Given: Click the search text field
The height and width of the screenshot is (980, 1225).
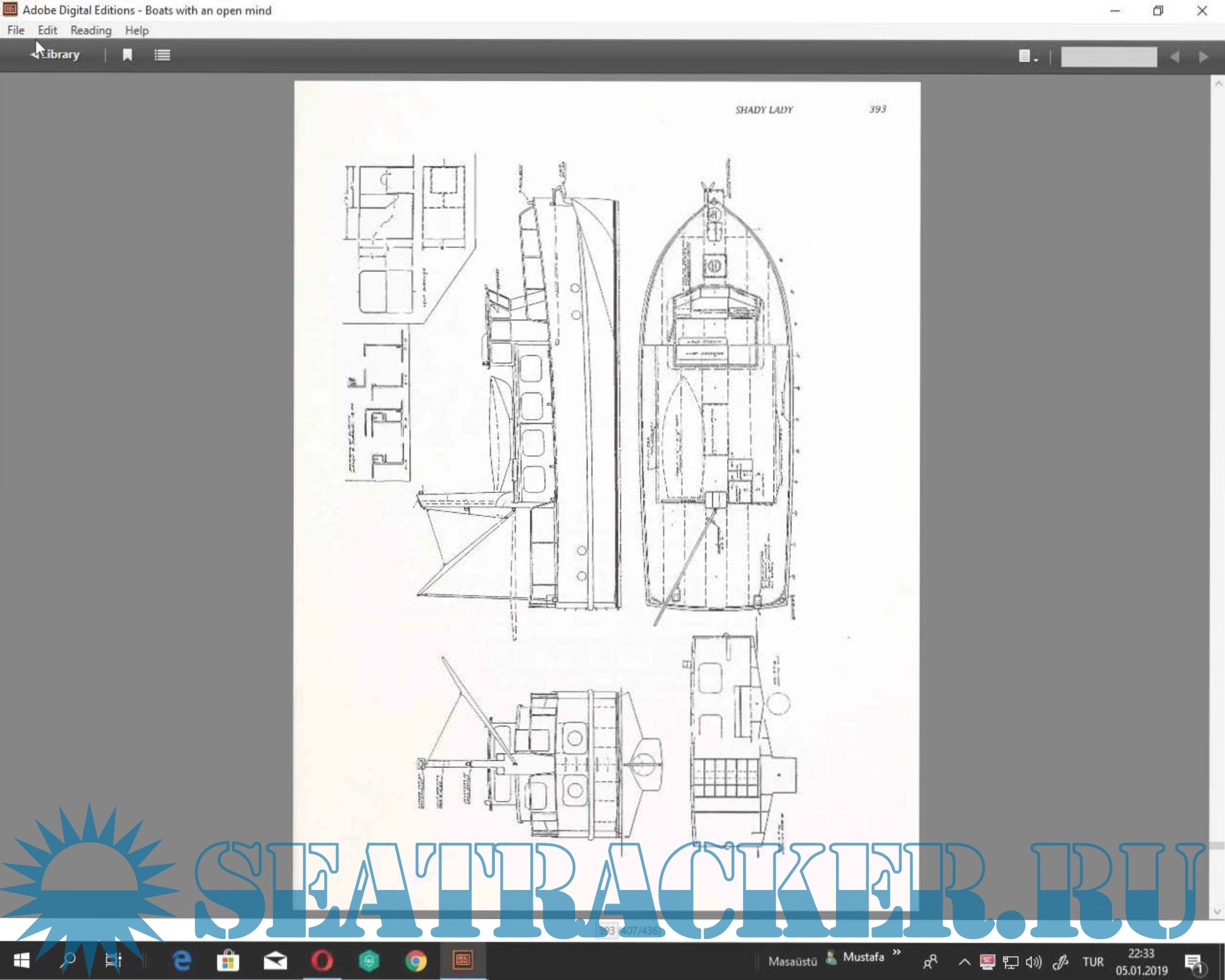Looking at the screenshot, I should [x=1109, y=57].
